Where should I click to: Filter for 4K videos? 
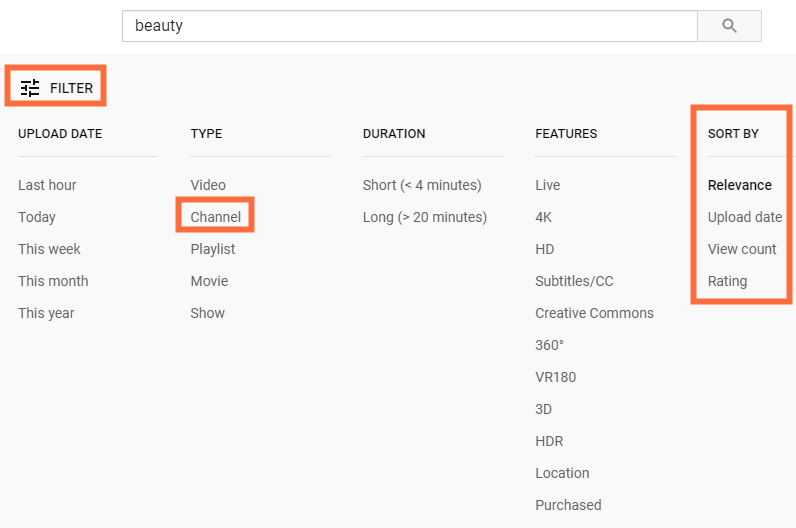(x=544, y=217)
